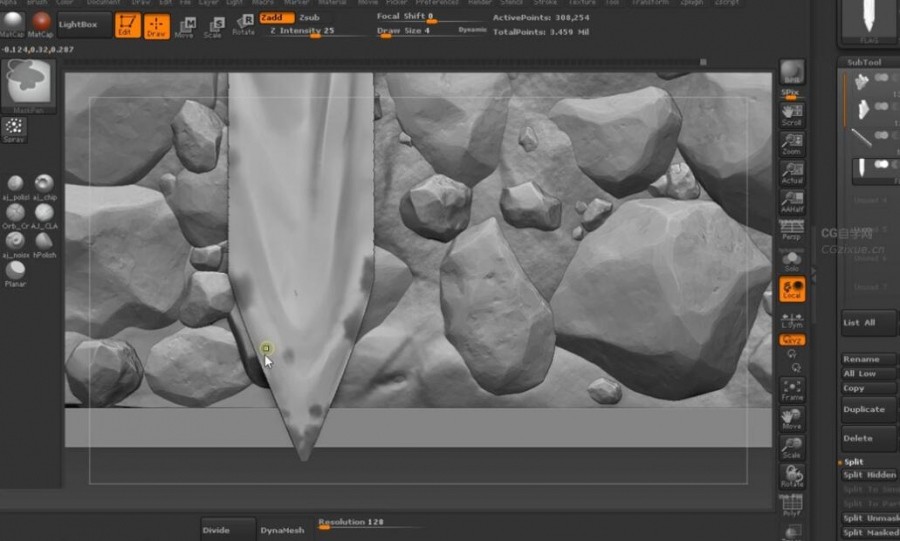Select the aj_chip brush
The width and height of the screenshot is (900, 541).
(44, 187)
